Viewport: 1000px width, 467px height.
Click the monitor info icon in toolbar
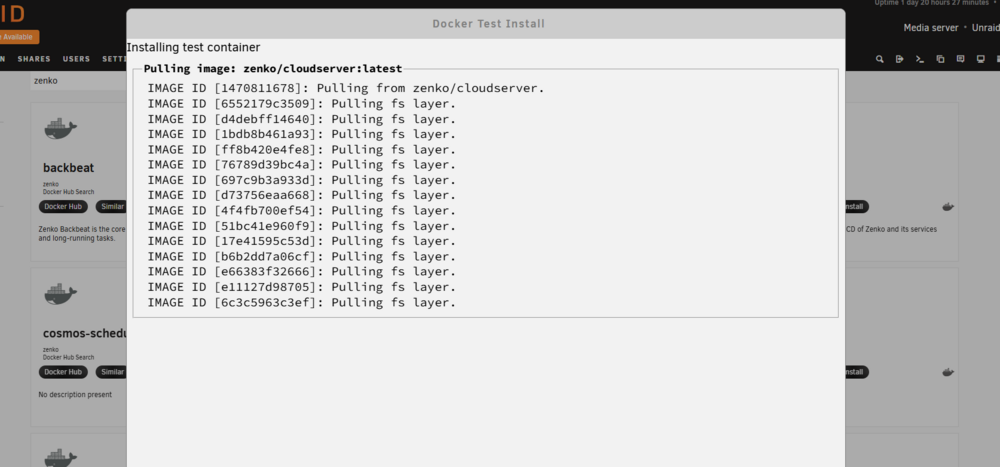pyautogui.click(x=981, y=59)
